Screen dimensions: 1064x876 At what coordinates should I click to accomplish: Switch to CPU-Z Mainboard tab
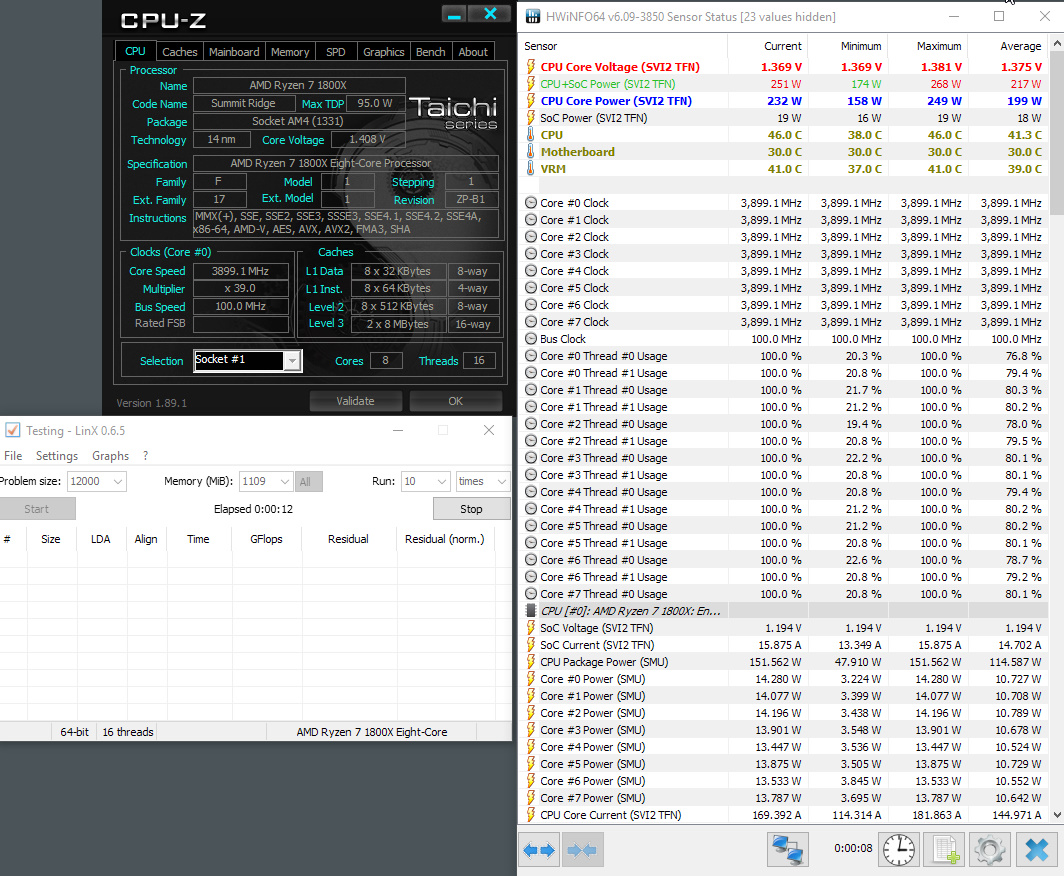tap(234, 52)
